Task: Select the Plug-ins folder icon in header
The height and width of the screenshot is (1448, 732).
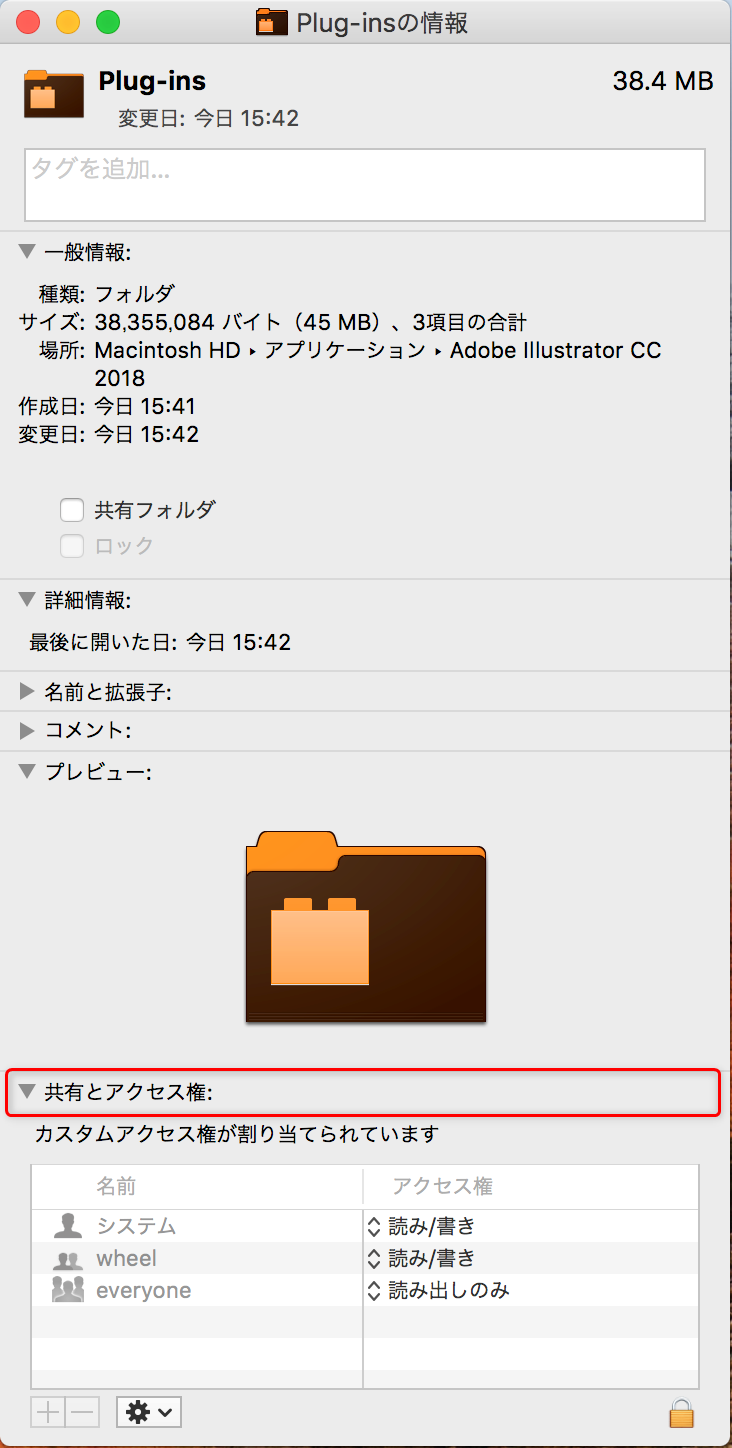Action: coord(53,94)
